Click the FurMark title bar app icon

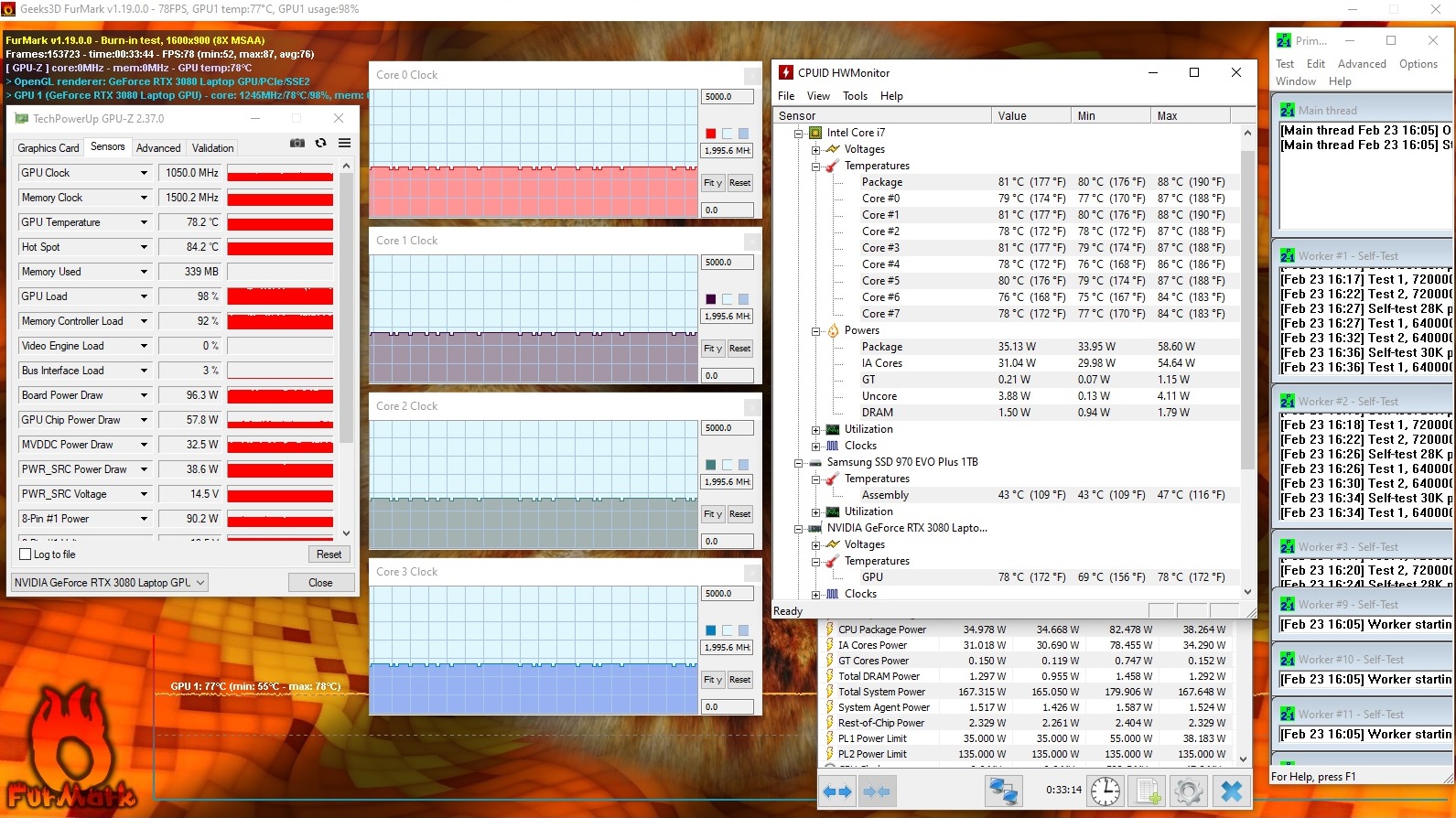(8, 9)
